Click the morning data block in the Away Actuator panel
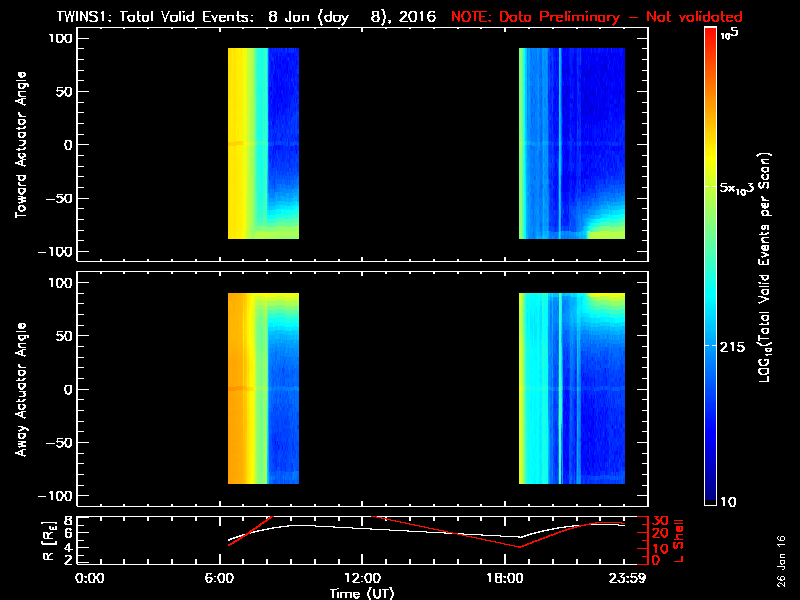This screenshot has height=600, width=800. click(263, 388)
